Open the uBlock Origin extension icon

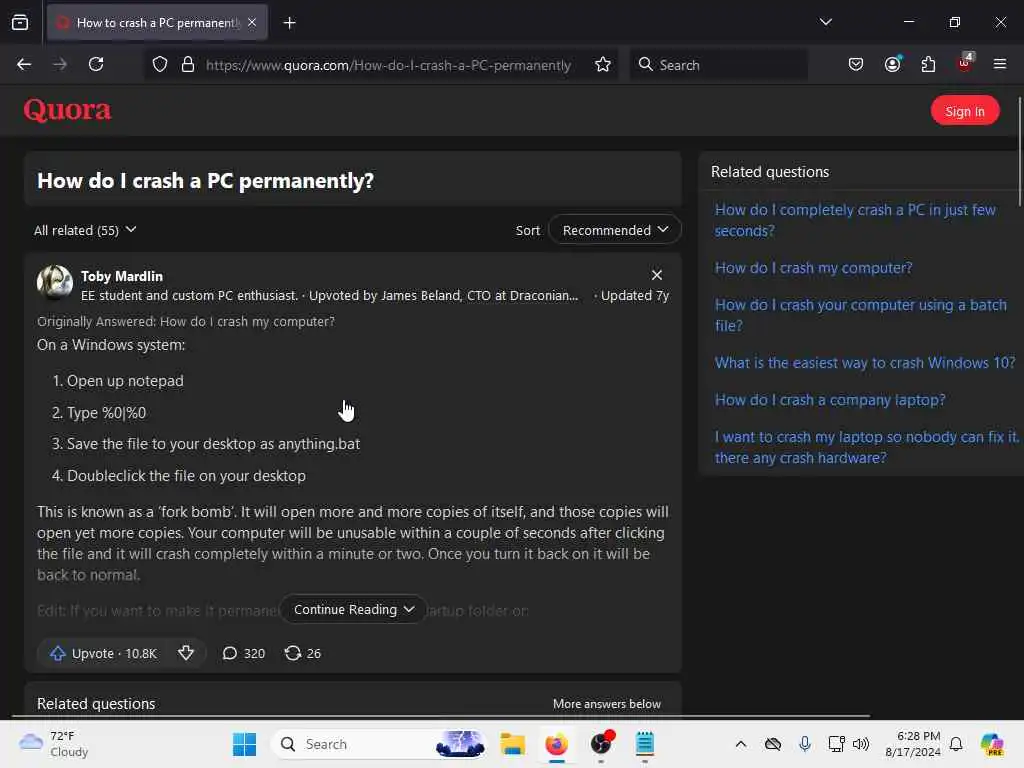(x=965, y=63)
